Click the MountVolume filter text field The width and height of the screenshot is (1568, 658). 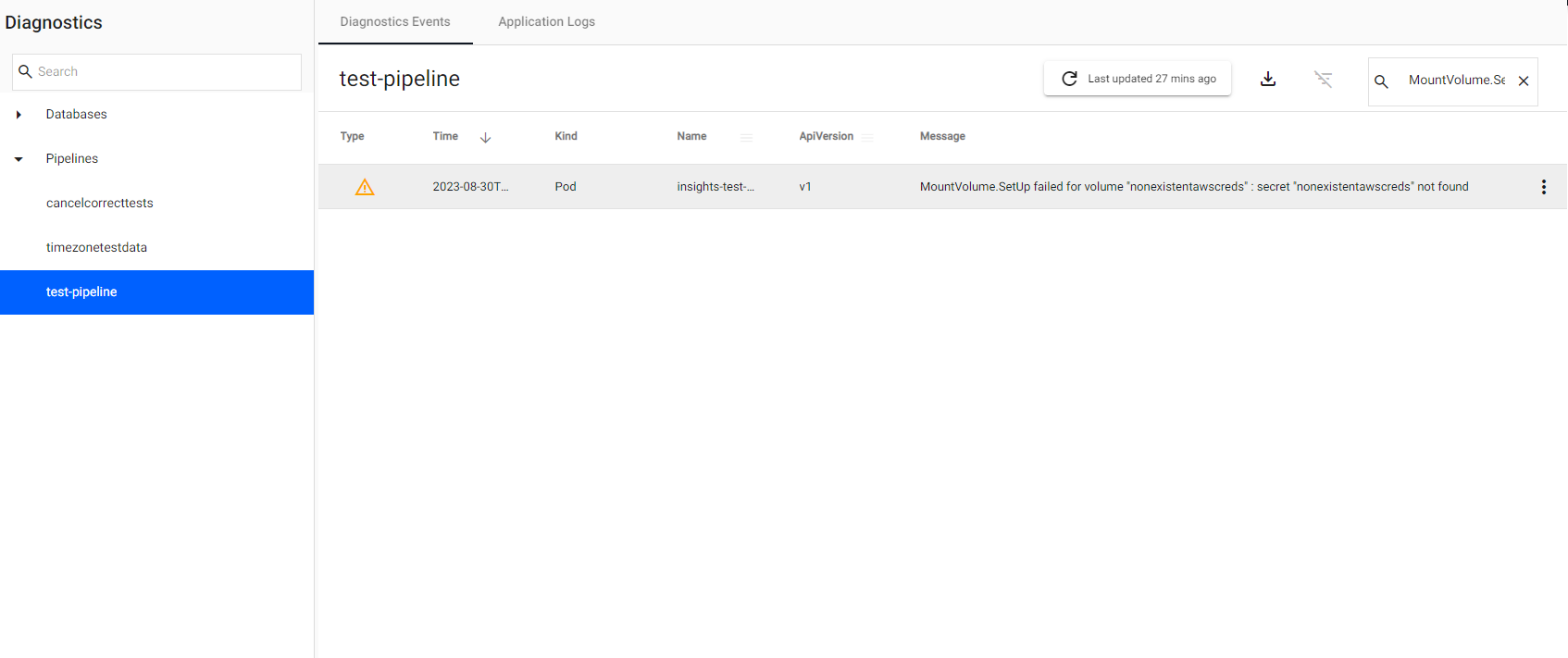pyautogui.click(x=1455, y=81)
